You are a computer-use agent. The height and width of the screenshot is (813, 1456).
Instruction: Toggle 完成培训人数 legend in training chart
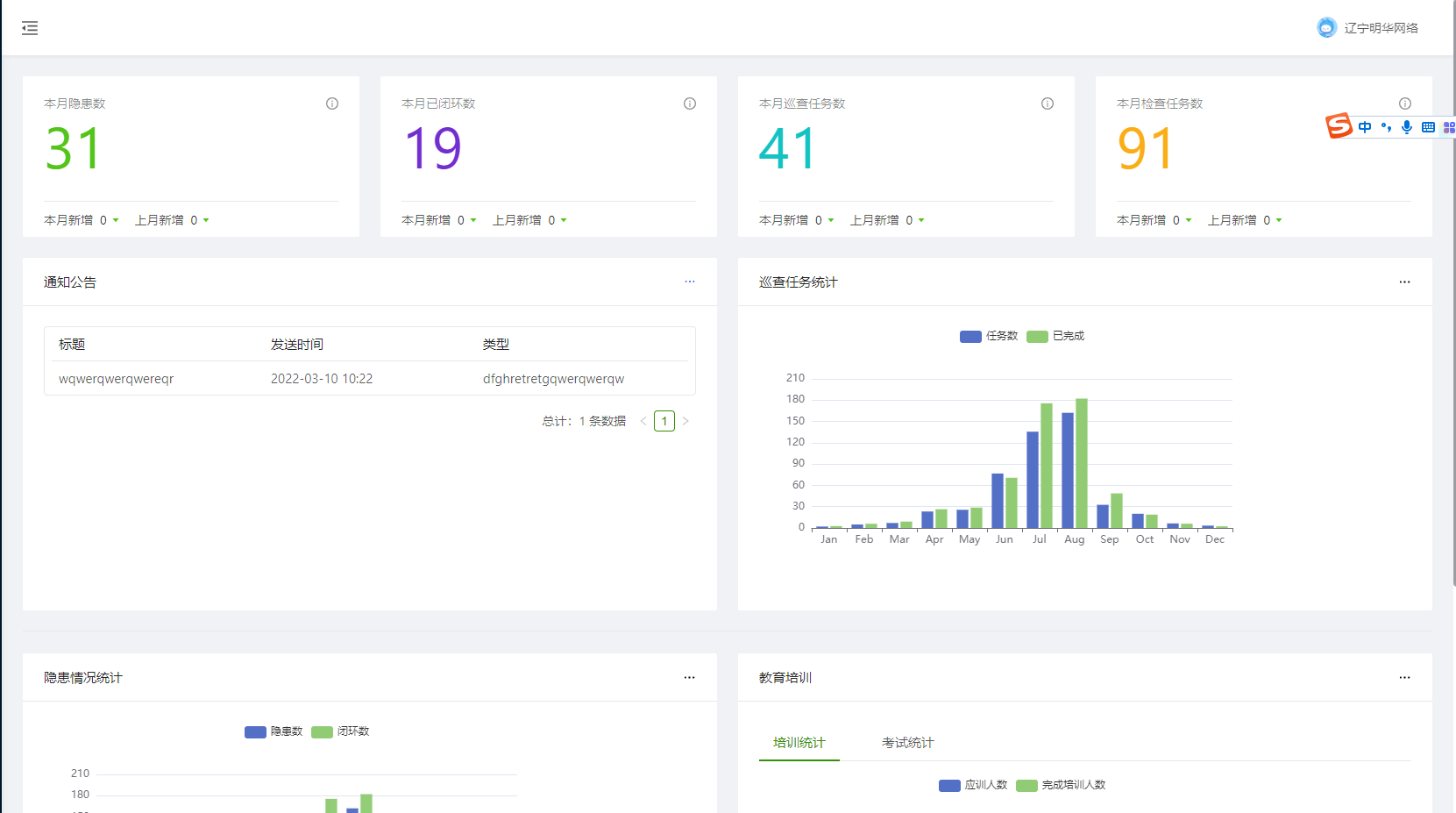[1061, 785]
